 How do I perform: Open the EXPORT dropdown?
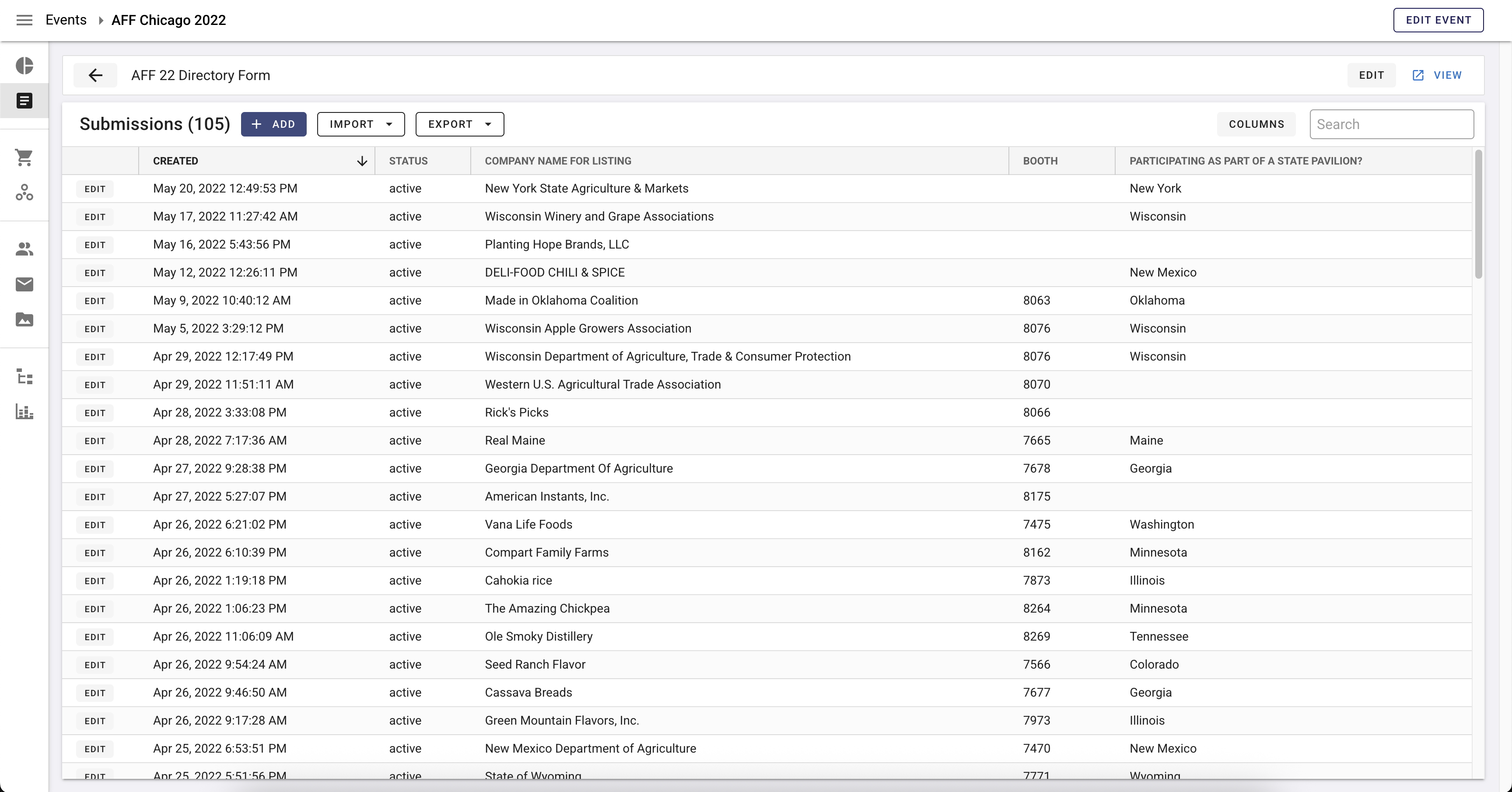[x=459, y=124]
